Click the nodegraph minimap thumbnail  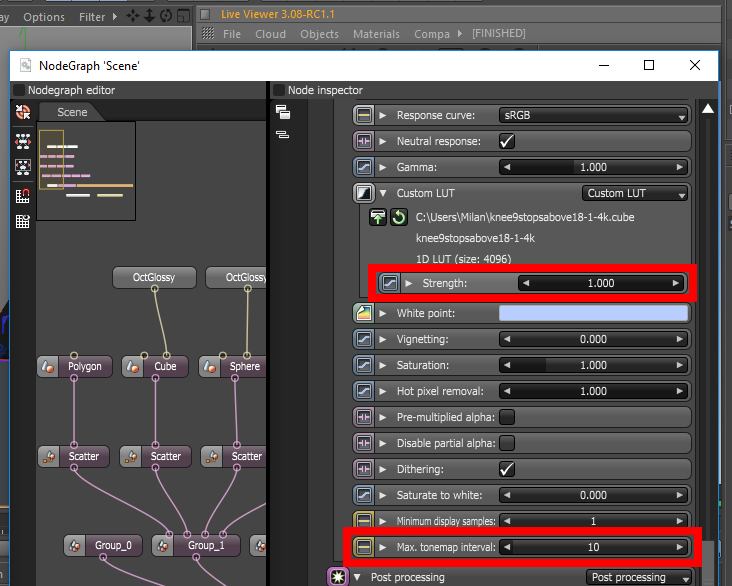pos(86,171)
